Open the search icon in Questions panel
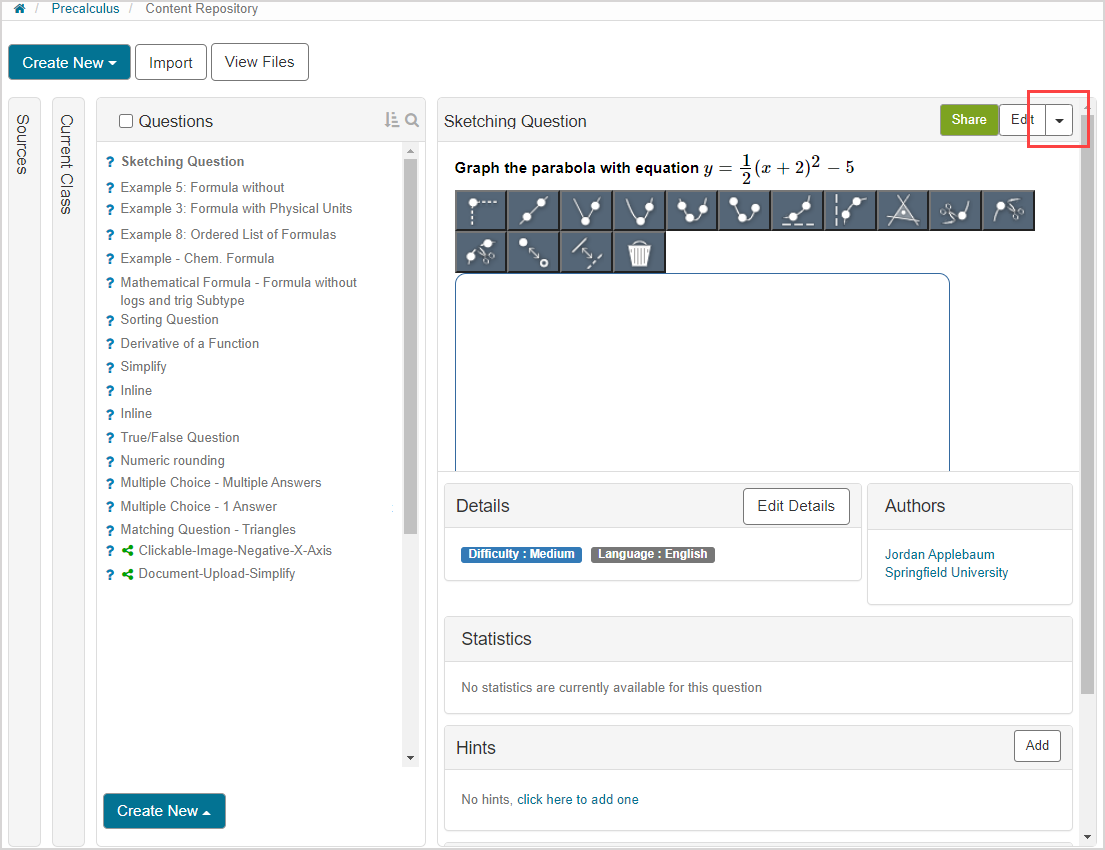Image resolution: width=1105 pixels, height=850 pixels. 412,120
